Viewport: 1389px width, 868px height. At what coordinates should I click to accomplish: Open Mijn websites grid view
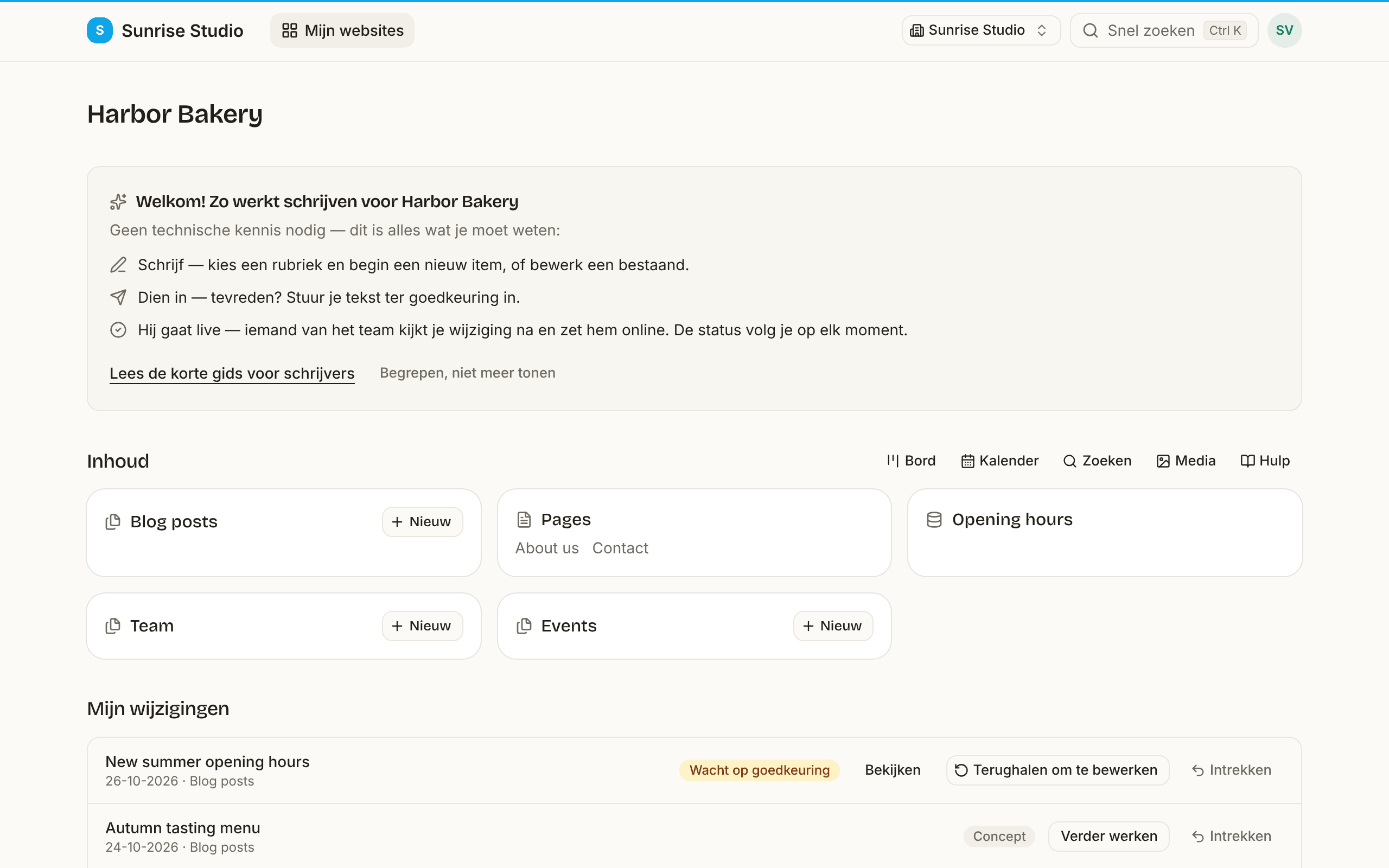point(343,30)
